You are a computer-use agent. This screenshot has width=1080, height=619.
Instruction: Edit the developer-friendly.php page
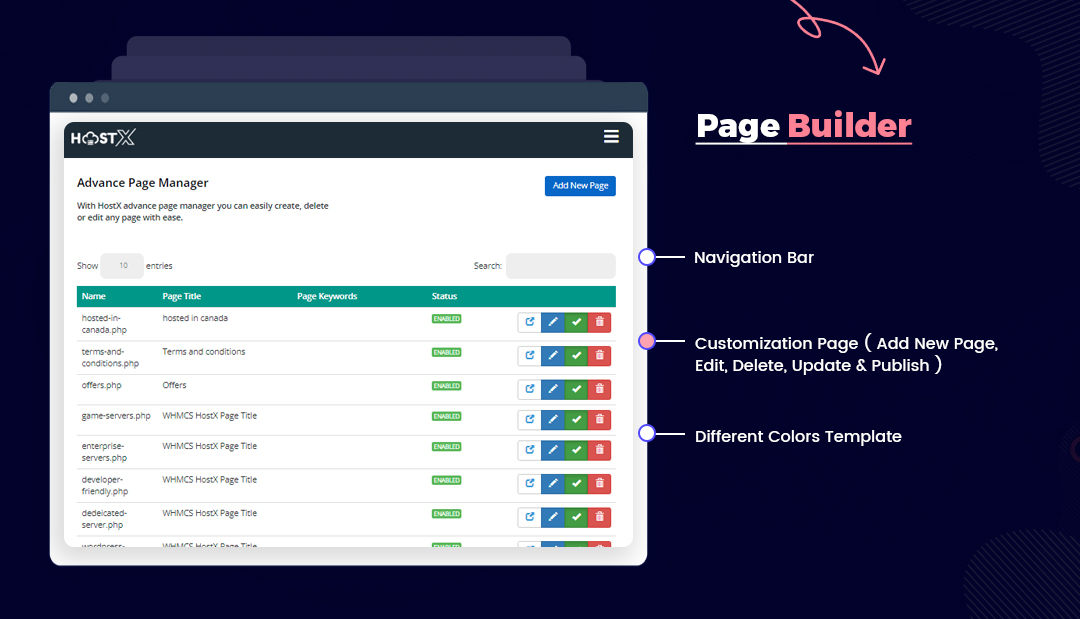(x=552, y=484)
